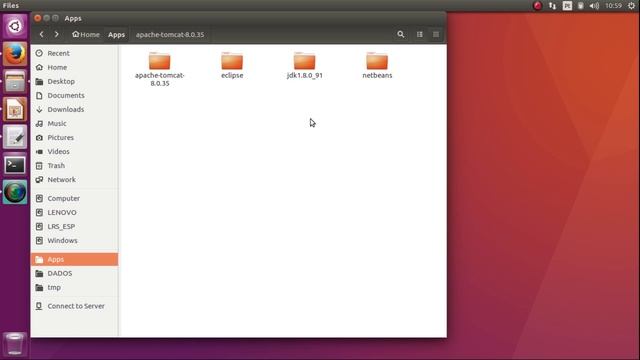
Task: Open the keyboard layout indicator
Action: [567, 5]
